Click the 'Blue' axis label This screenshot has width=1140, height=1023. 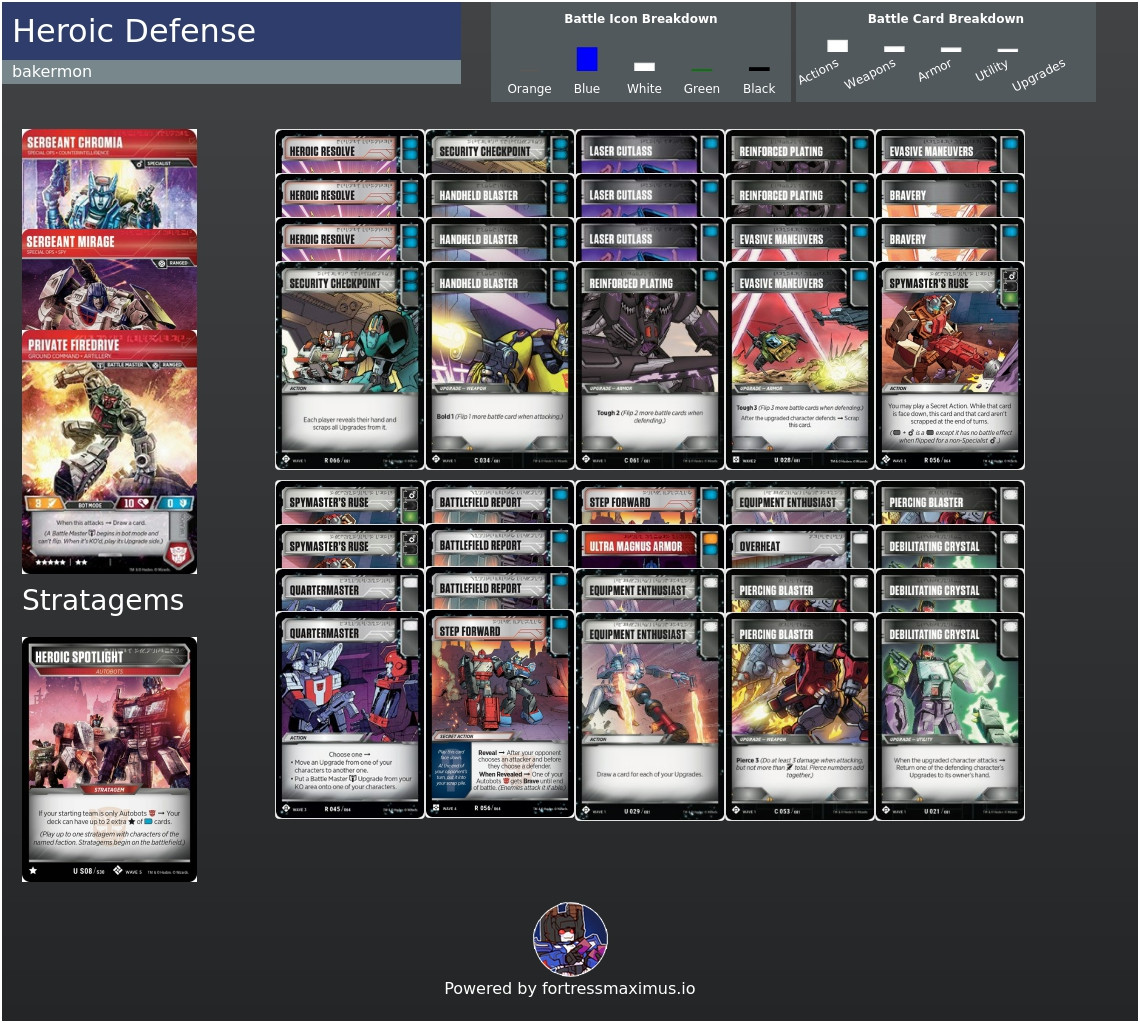[587, 89]
